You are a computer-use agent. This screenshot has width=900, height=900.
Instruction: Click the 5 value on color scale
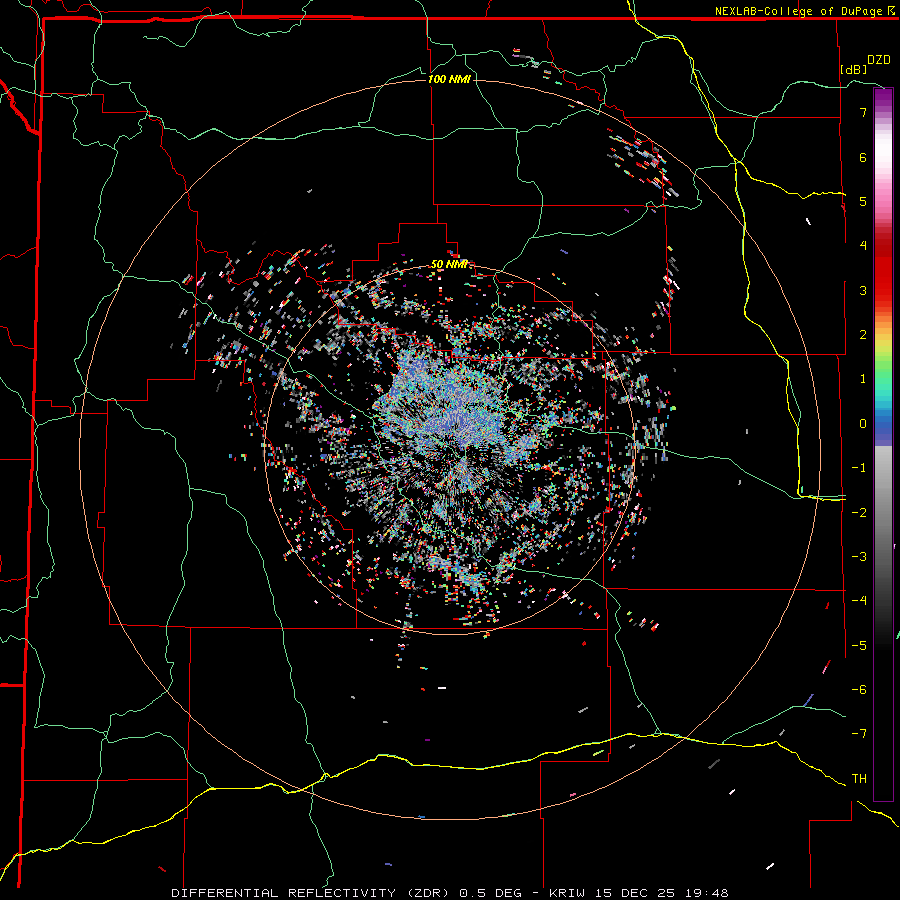[x=863, y=201]
